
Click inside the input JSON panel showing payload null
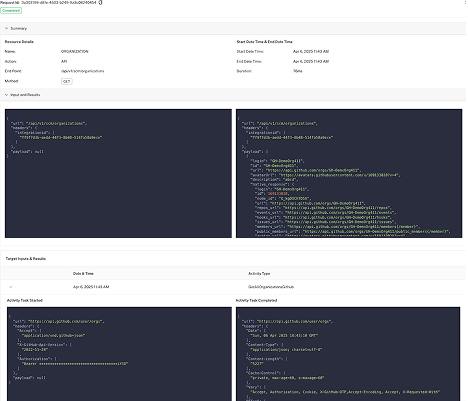[118, 173]
